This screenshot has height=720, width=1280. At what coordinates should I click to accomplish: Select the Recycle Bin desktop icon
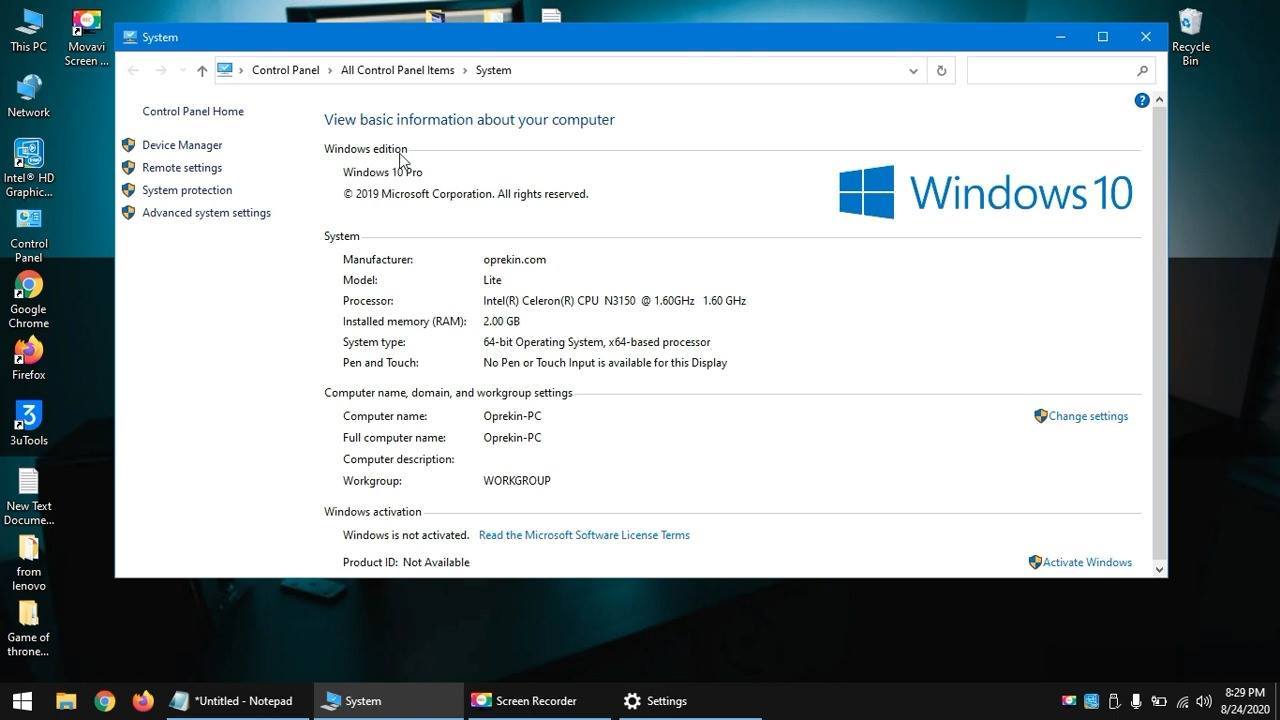point(1190,38)
